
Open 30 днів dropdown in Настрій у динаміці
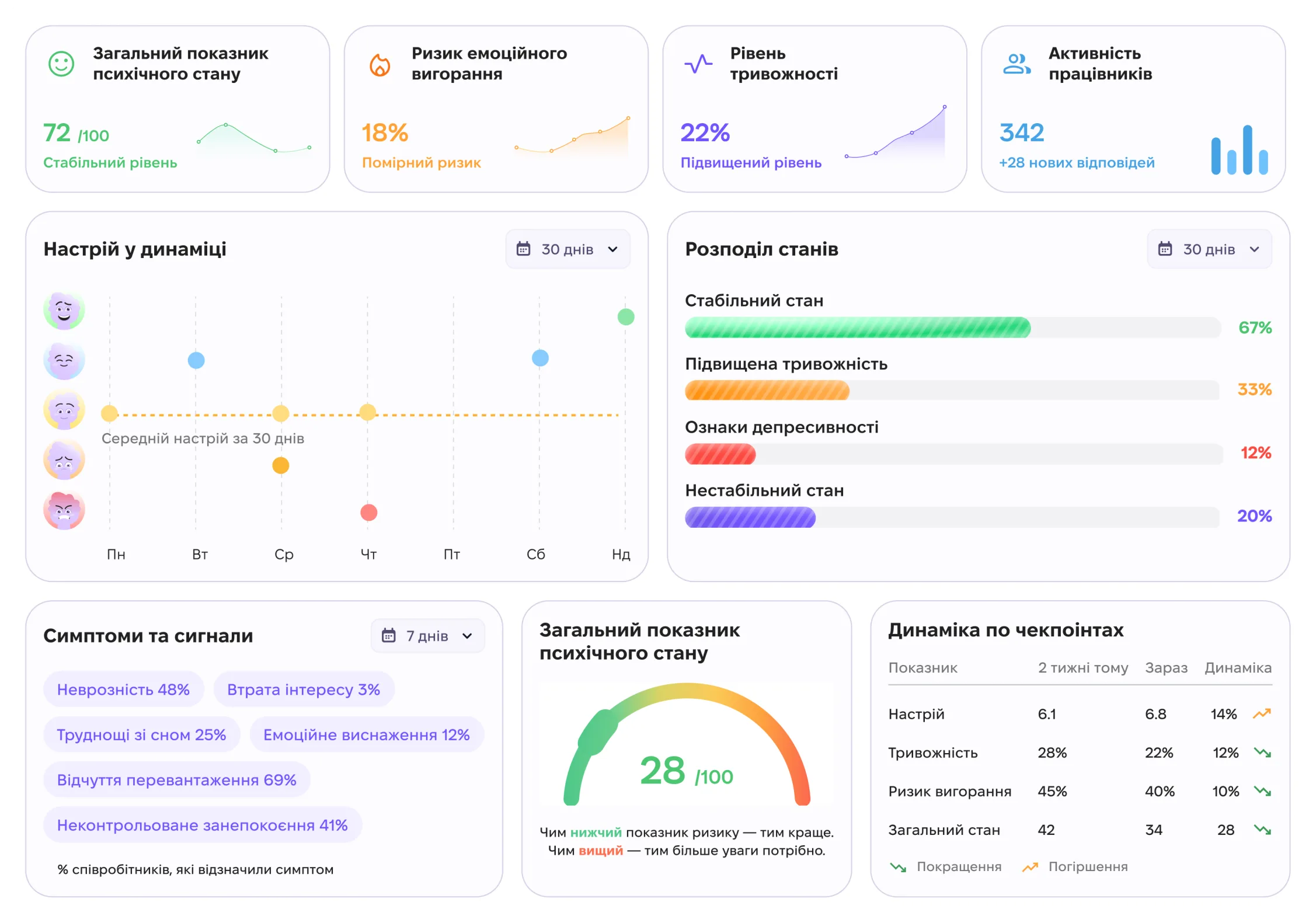click(x=568, y=249)
